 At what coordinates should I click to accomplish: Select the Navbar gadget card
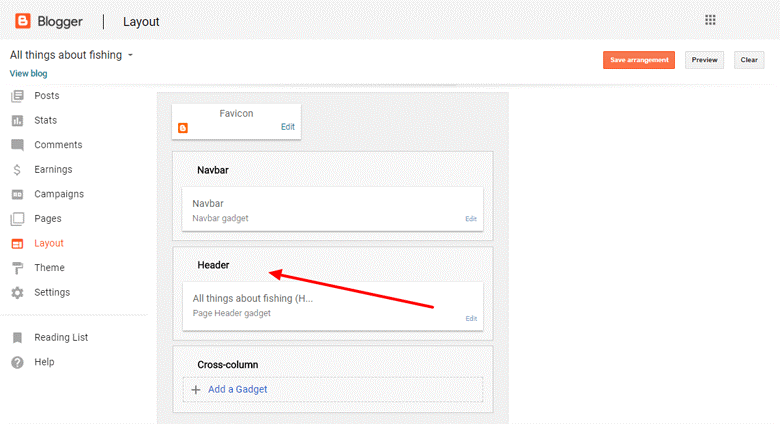(x=332, y=209)
